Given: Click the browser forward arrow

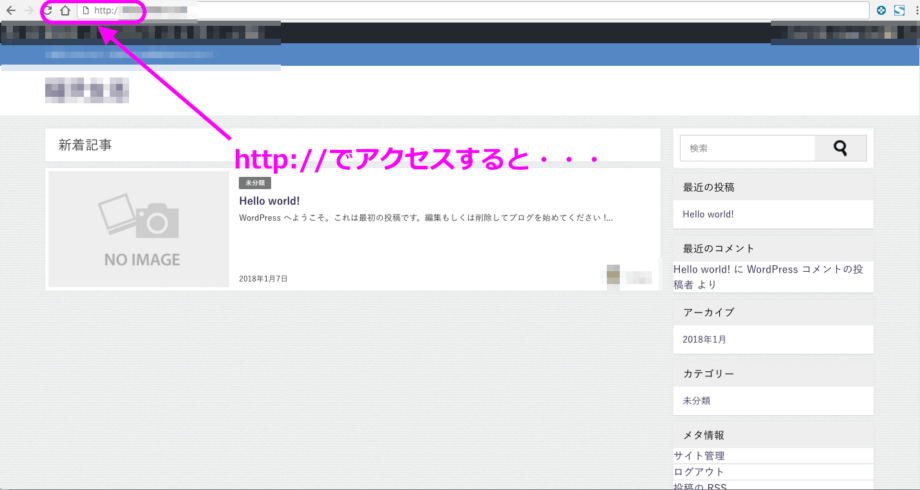Looking at the screenshot, I should 28,10.
